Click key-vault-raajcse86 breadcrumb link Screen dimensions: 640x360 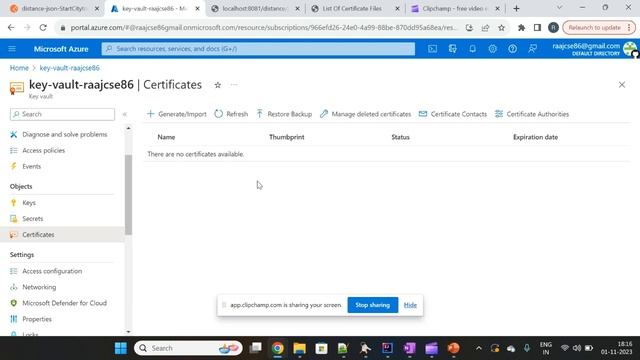click(x=69, y=68)
